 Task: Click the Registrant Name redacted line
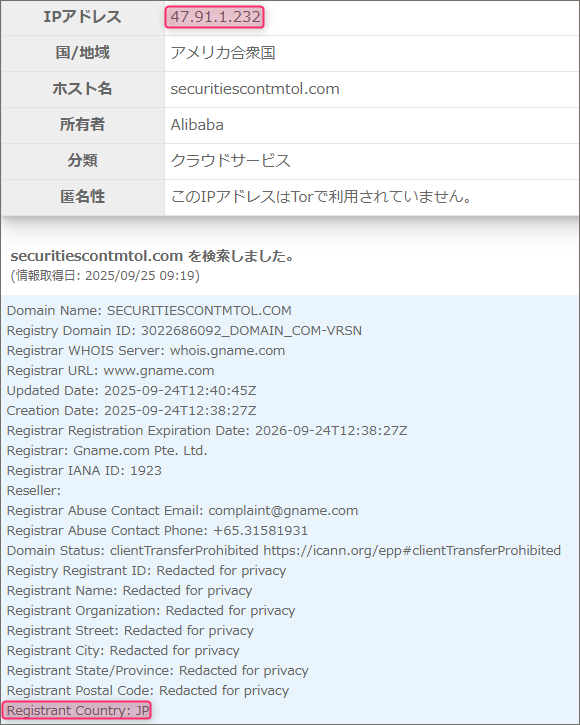coord(130,590)
